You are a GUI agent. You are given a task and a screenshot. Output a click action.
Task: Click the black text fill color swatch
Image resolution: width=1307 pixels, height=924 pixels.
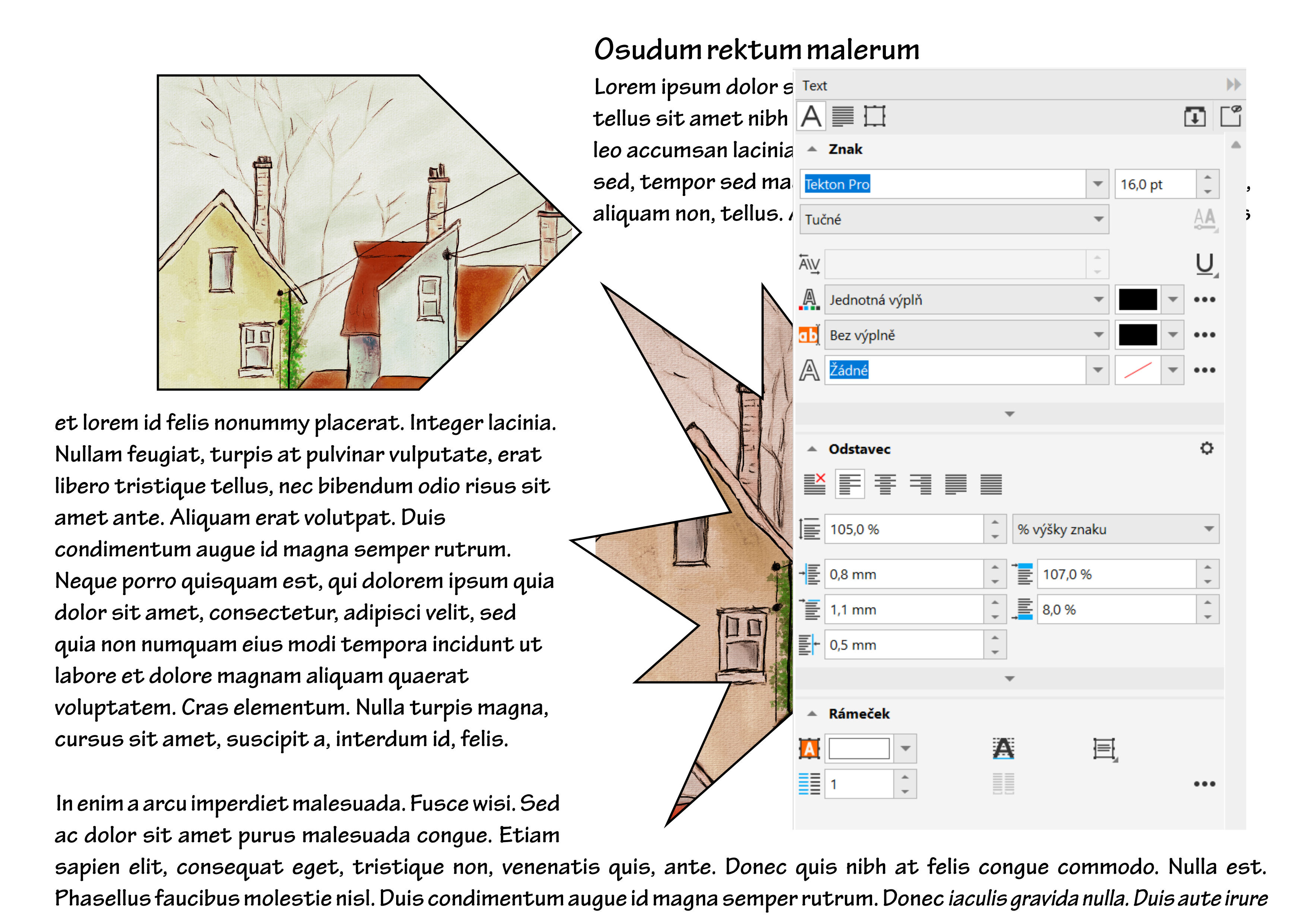[x=1137, y=300]
